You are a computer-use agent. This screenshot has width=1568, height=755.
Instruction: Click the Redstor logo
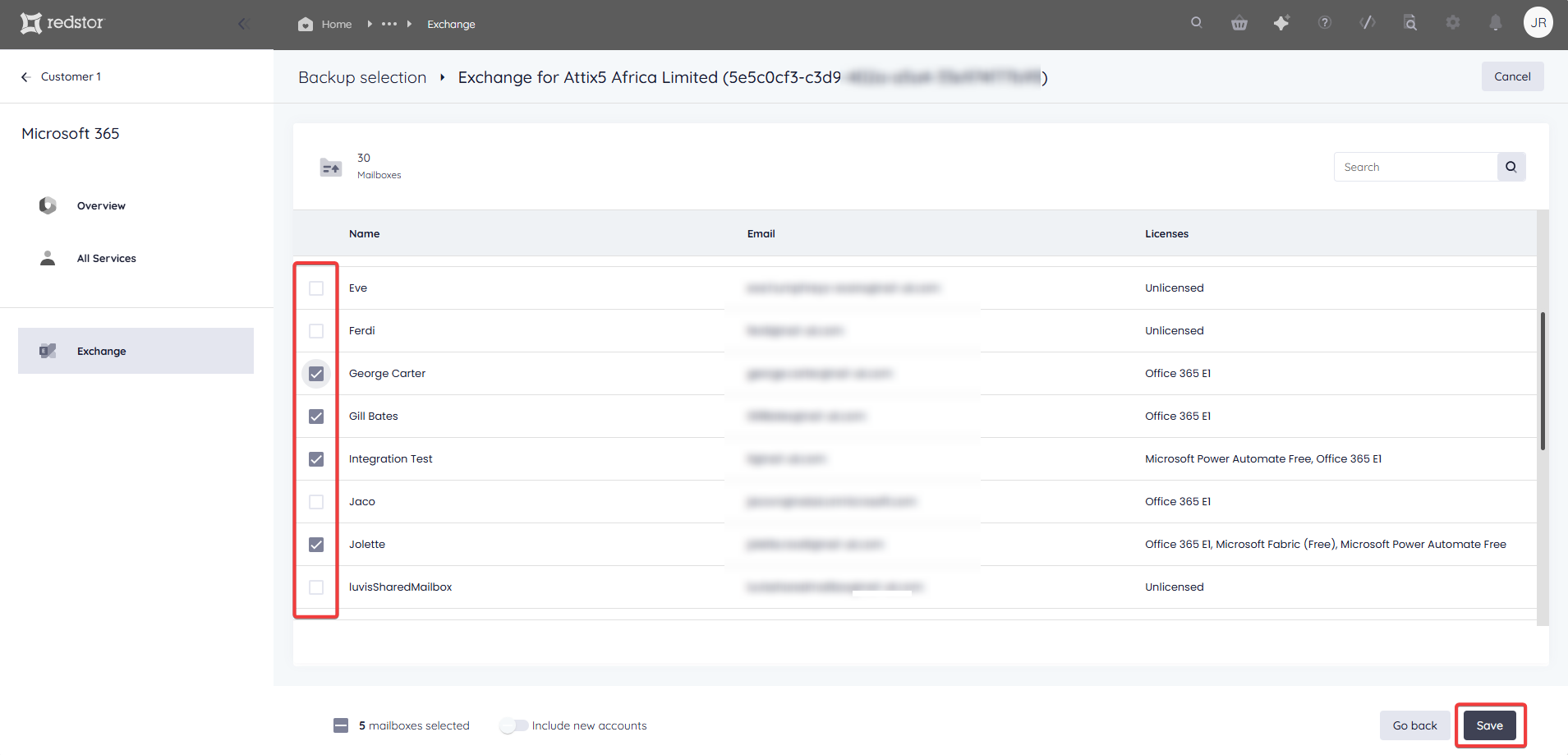point(62,23)
